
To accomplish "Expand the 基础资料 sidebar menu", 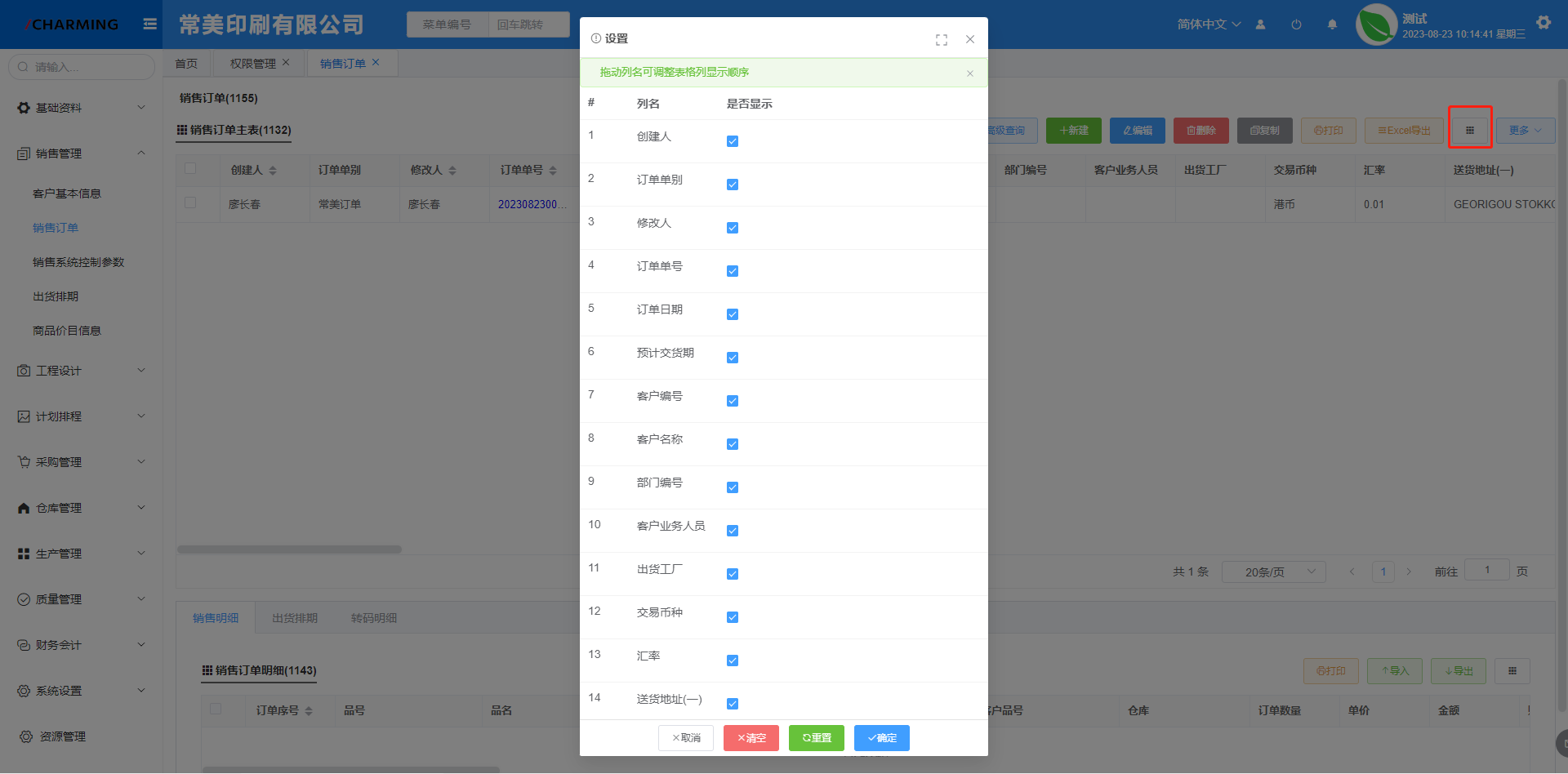I will tap(82, 108).
